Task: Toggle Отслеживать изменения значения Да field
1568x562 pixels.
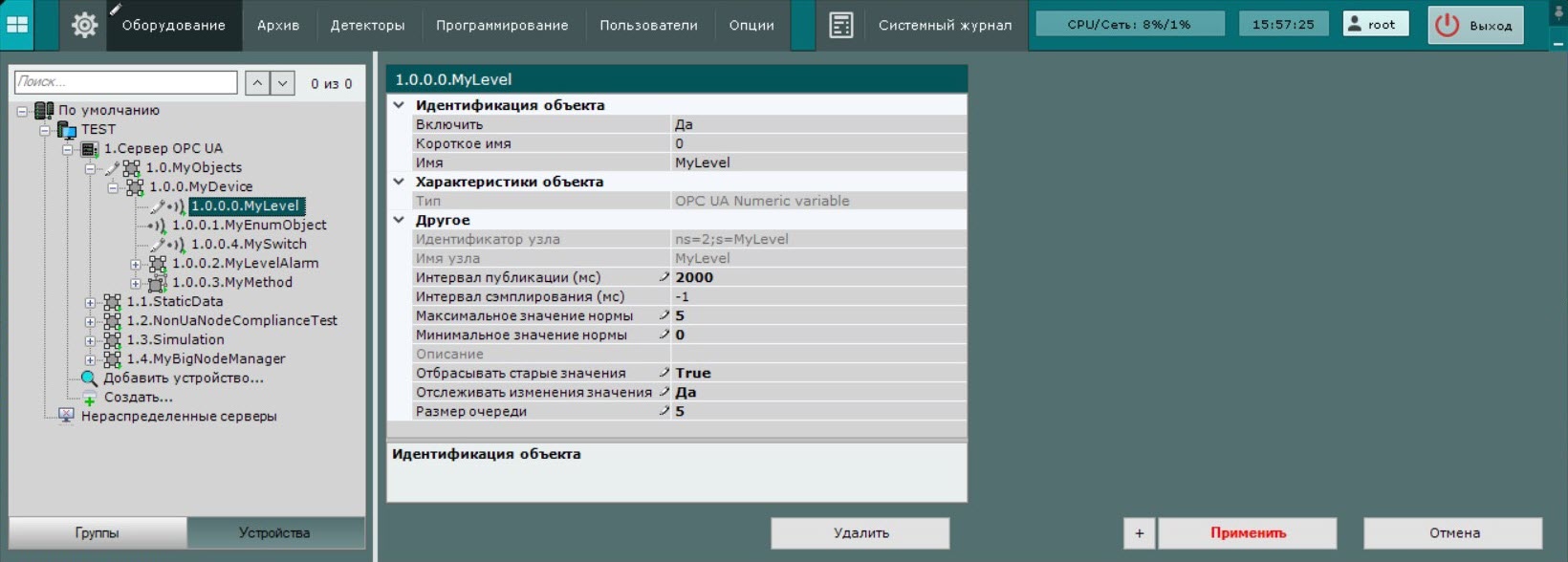Action: pos(817,392)
